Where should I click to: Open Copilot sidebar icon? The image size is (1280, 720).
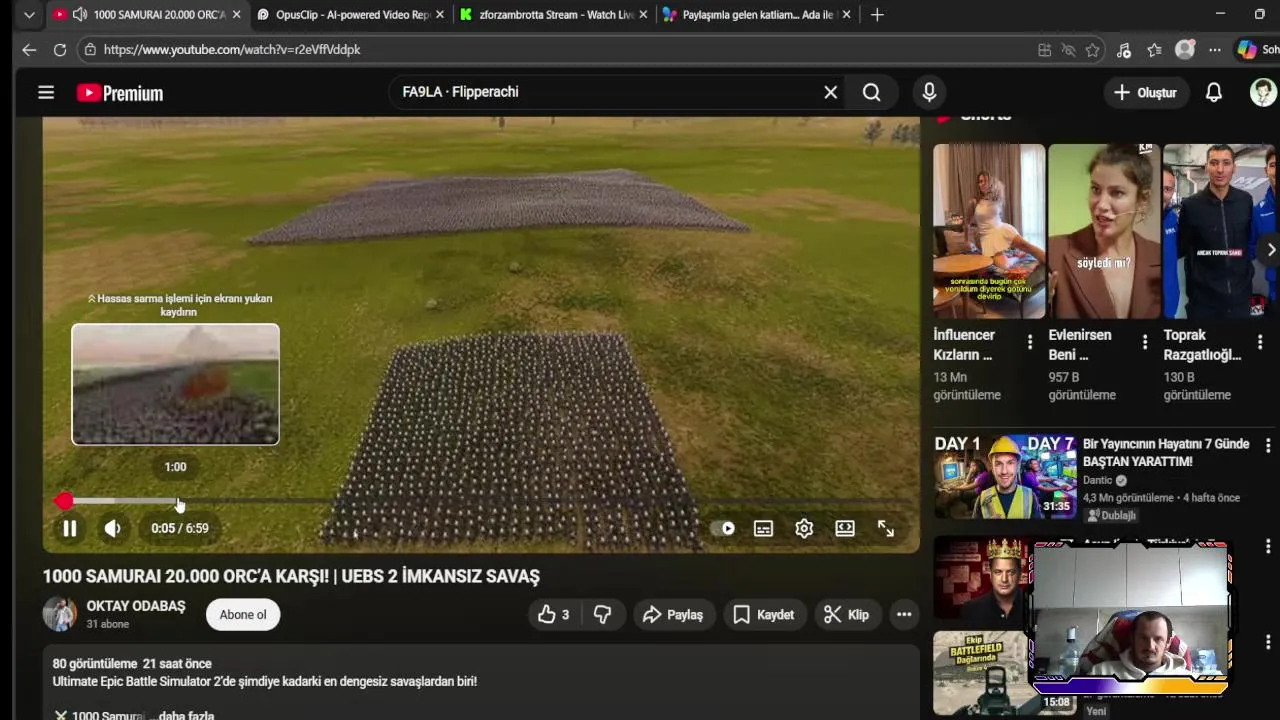coord(1247,50)
